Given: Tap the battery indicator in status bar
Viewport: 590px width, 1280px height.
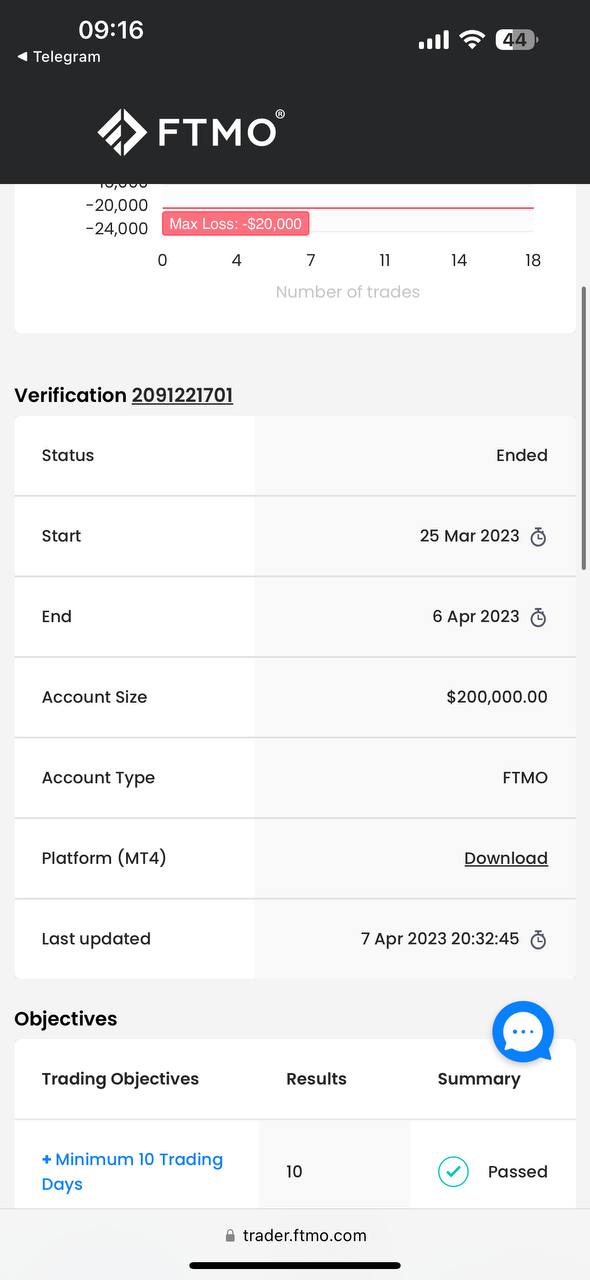Looking at the screenshot, I should 517,40.
